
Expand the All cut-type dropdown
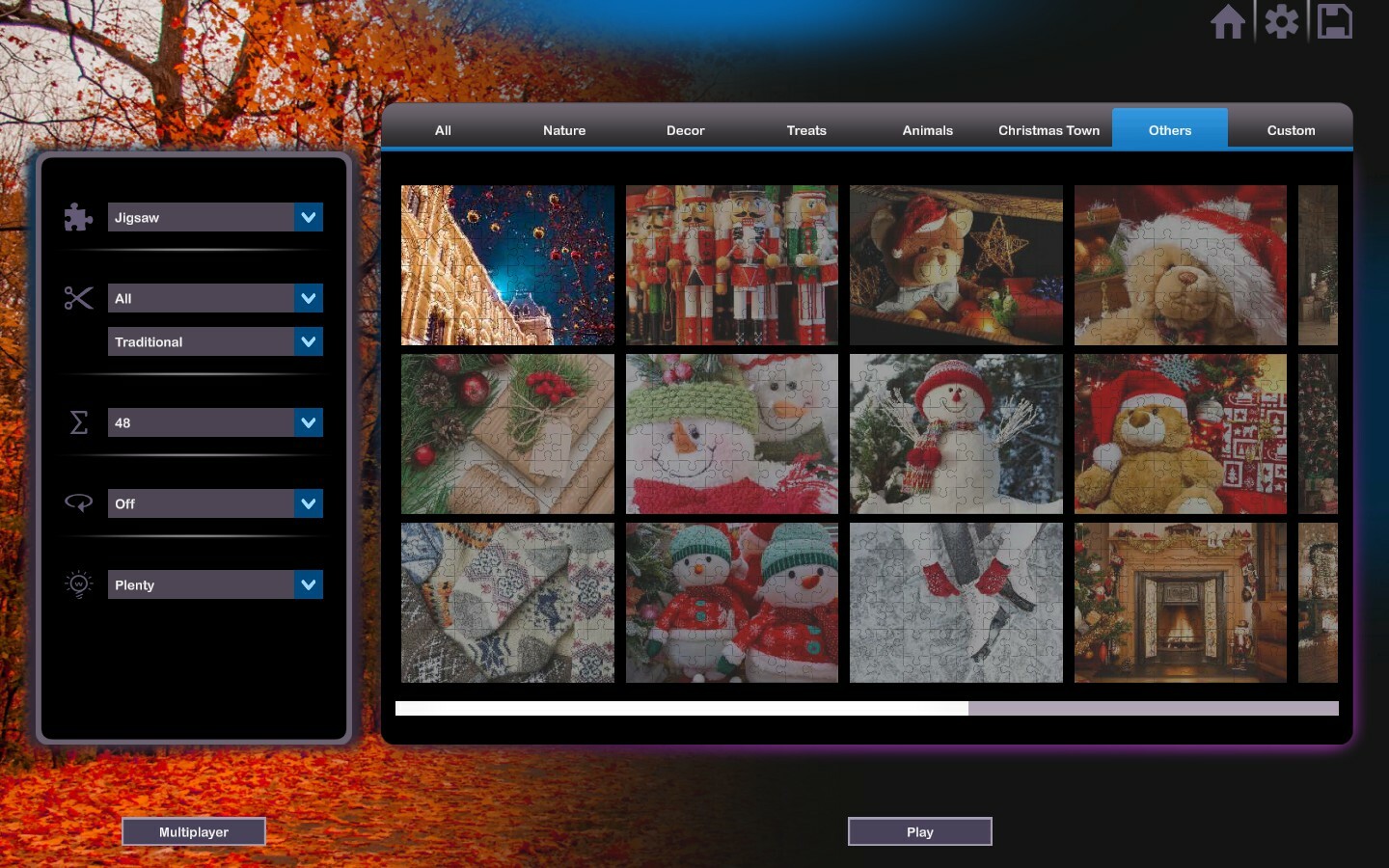click(x=215, y=298)
